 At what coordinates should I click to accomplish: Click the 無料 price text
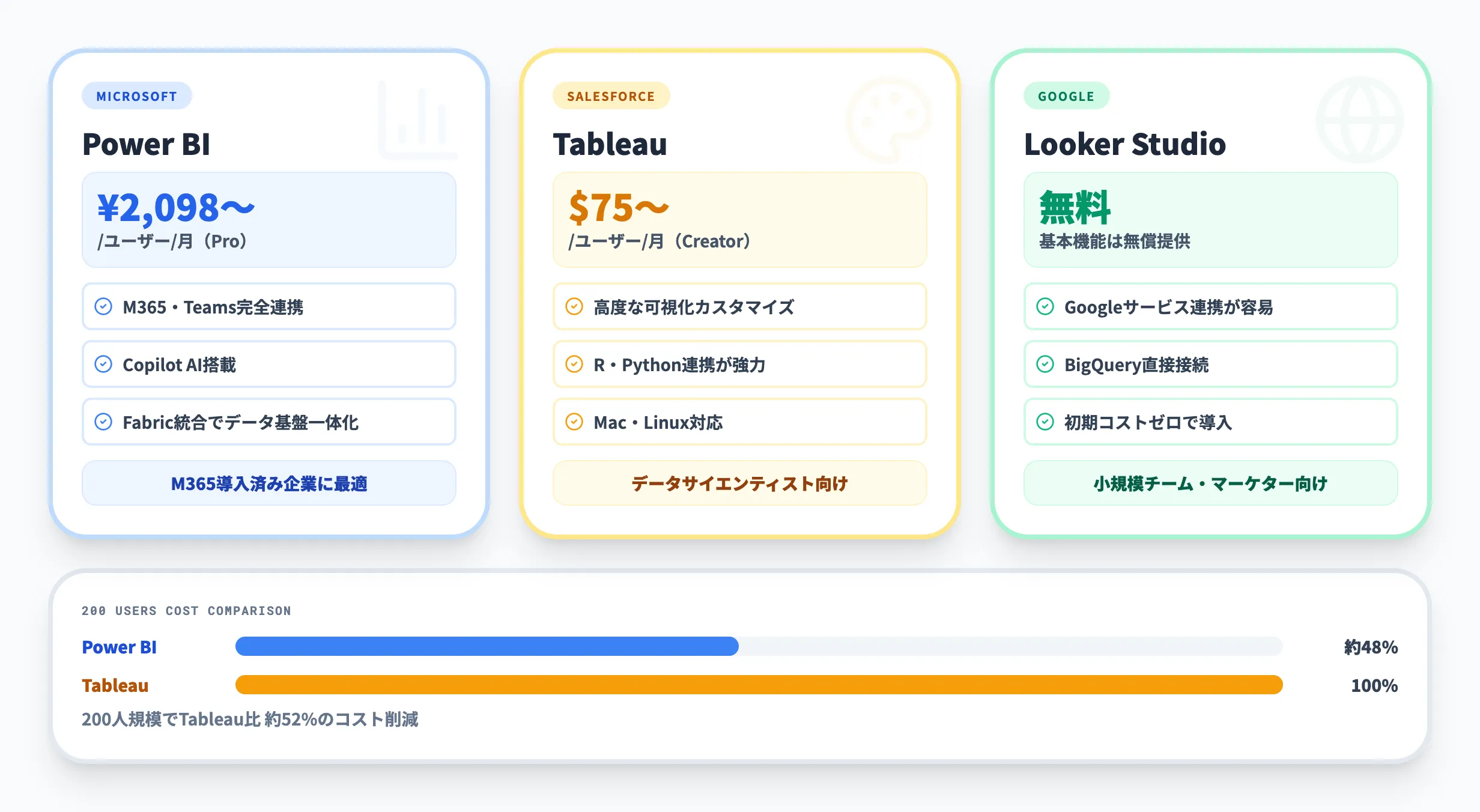click(1075, 207)
